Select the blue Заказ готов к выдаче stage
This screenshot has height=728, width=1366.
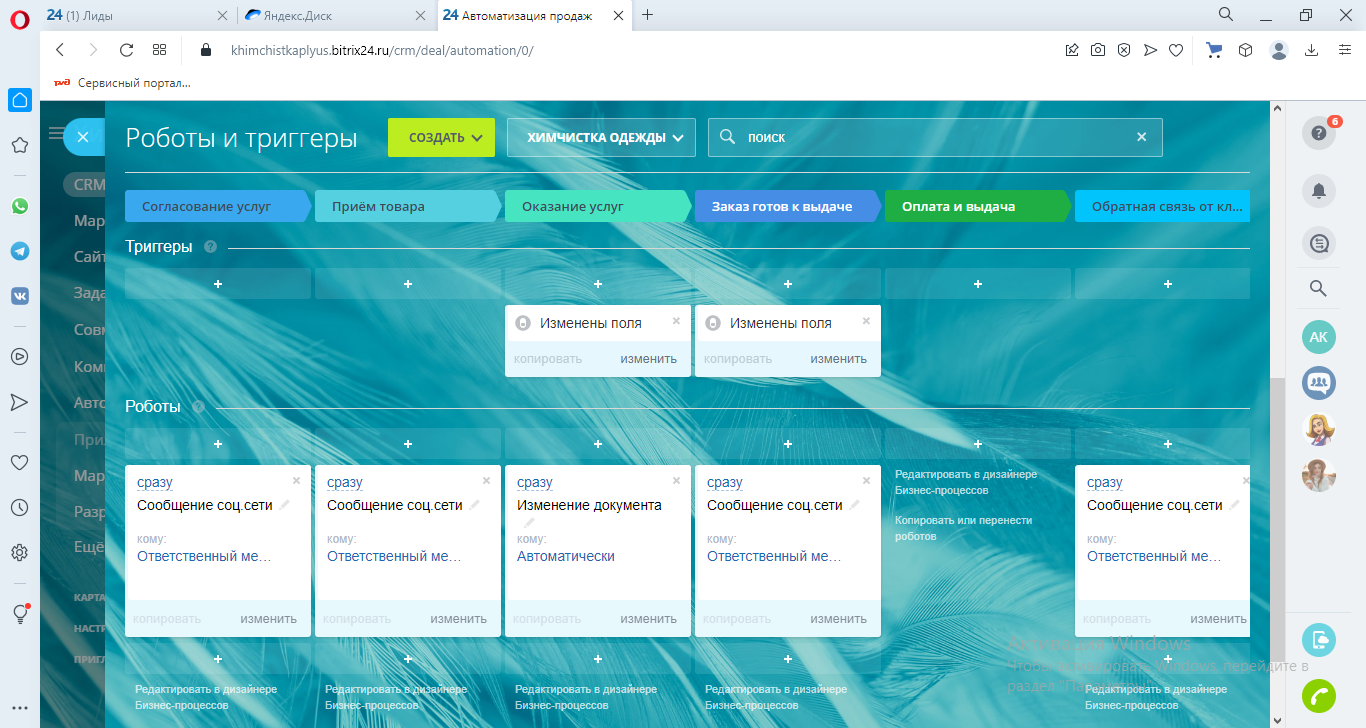782,207
